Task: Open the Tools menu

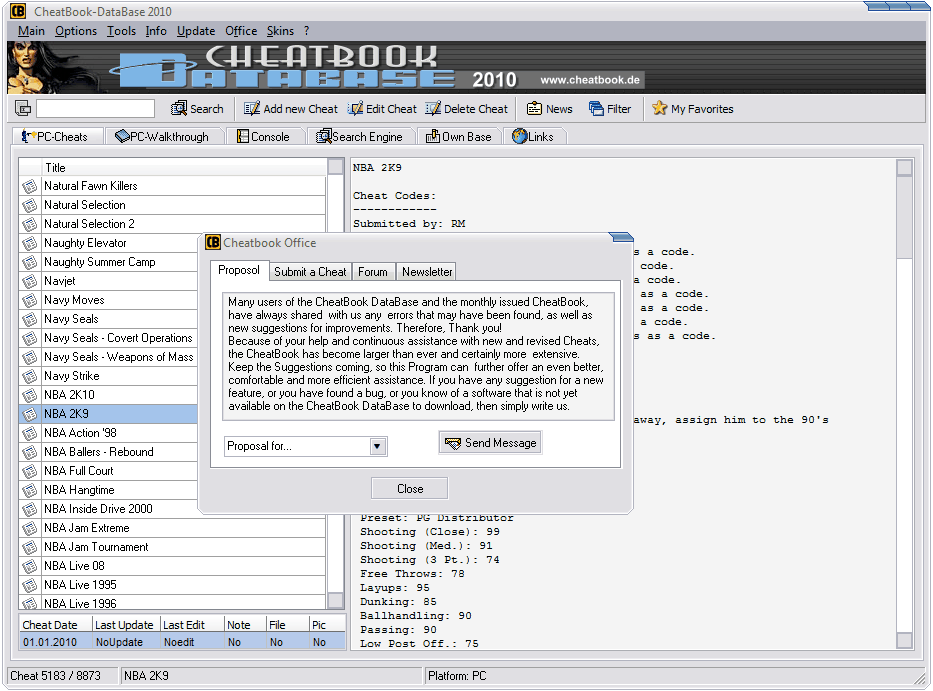Action: 121,31
